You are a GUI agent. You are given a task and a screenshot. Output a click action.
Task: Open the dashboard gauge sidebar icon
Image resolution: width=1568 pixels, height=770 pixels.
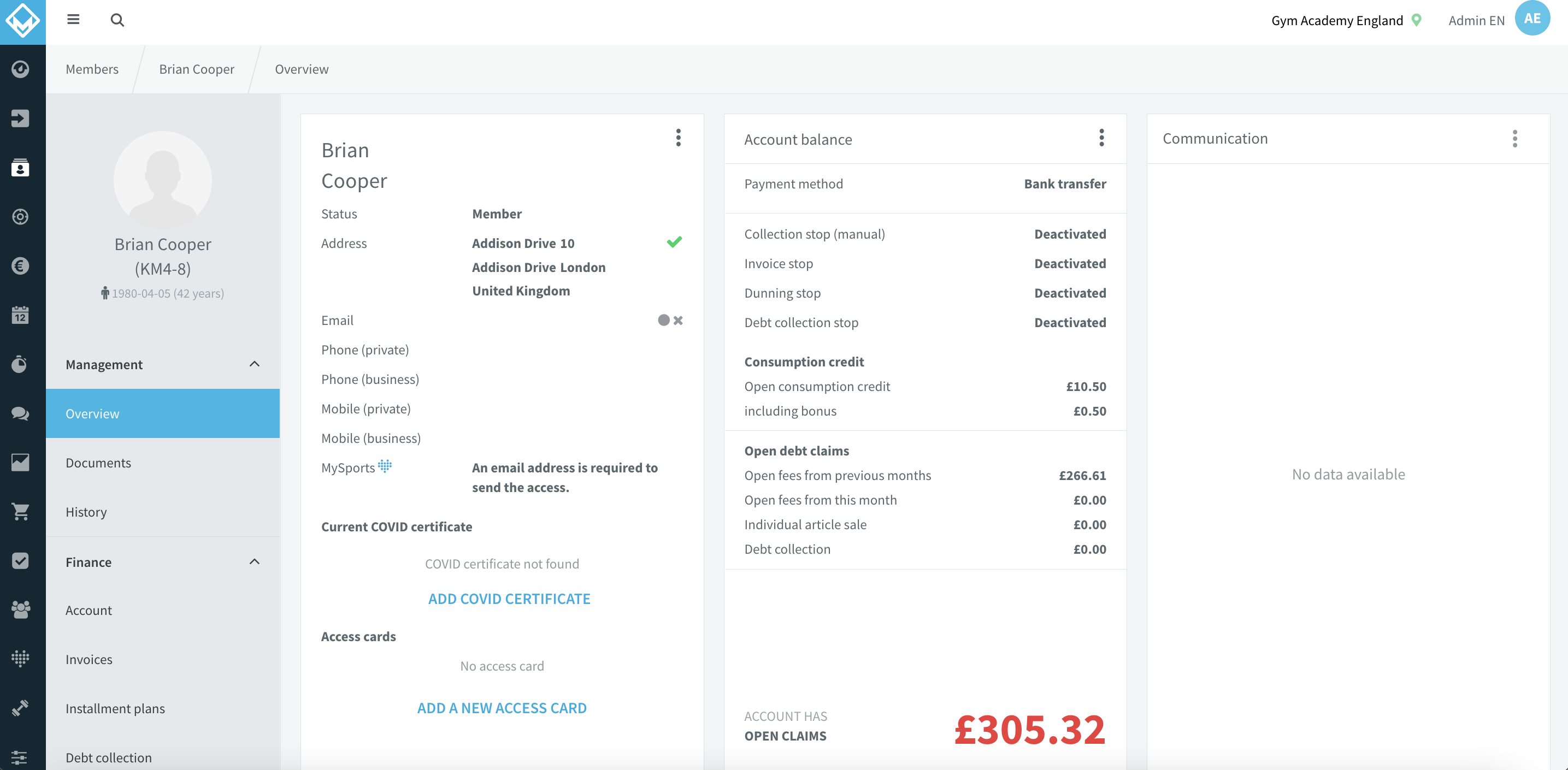21,69
